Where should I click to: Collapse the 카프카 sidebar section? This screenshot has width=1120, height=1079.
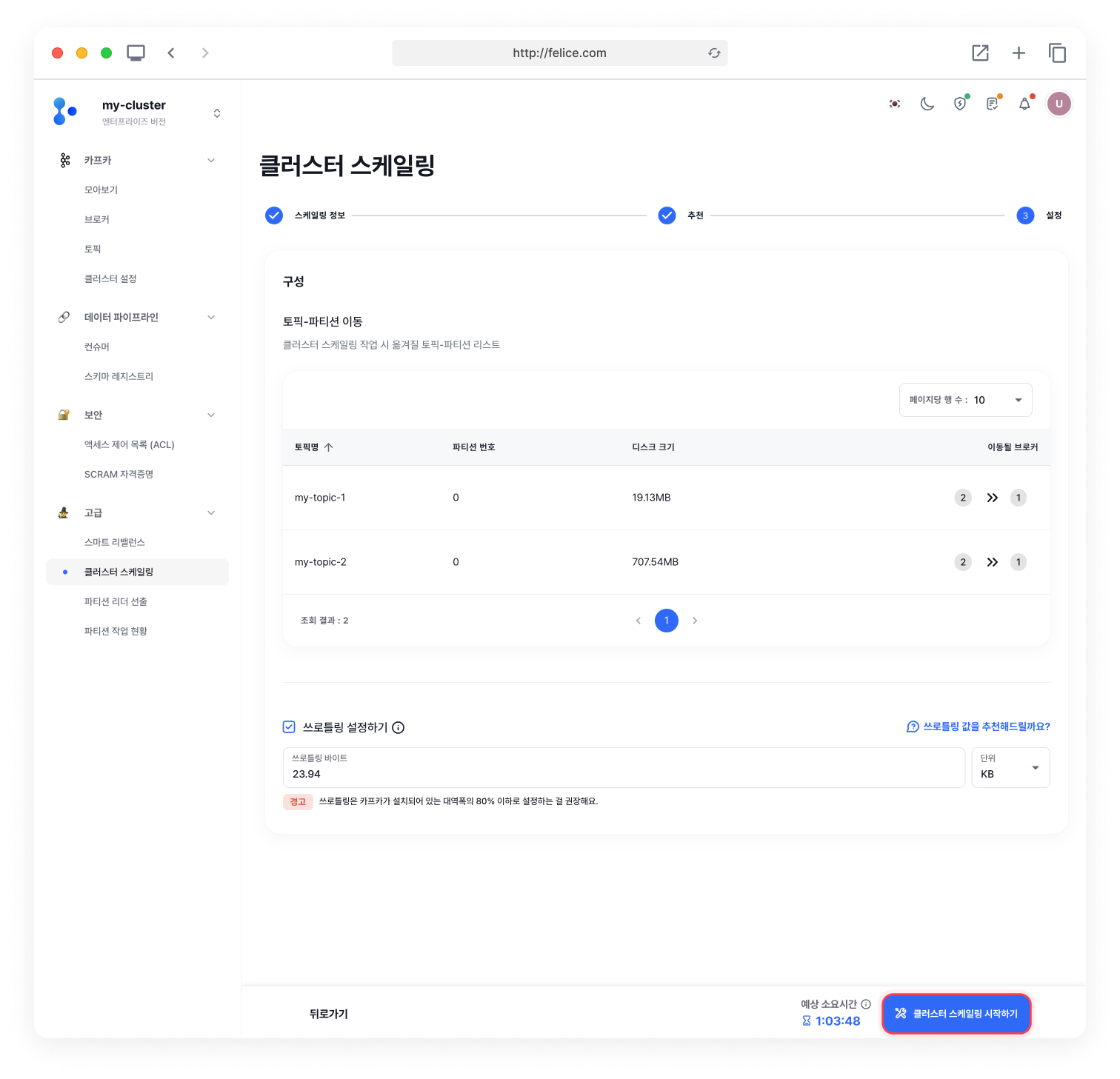coord(211,160)
